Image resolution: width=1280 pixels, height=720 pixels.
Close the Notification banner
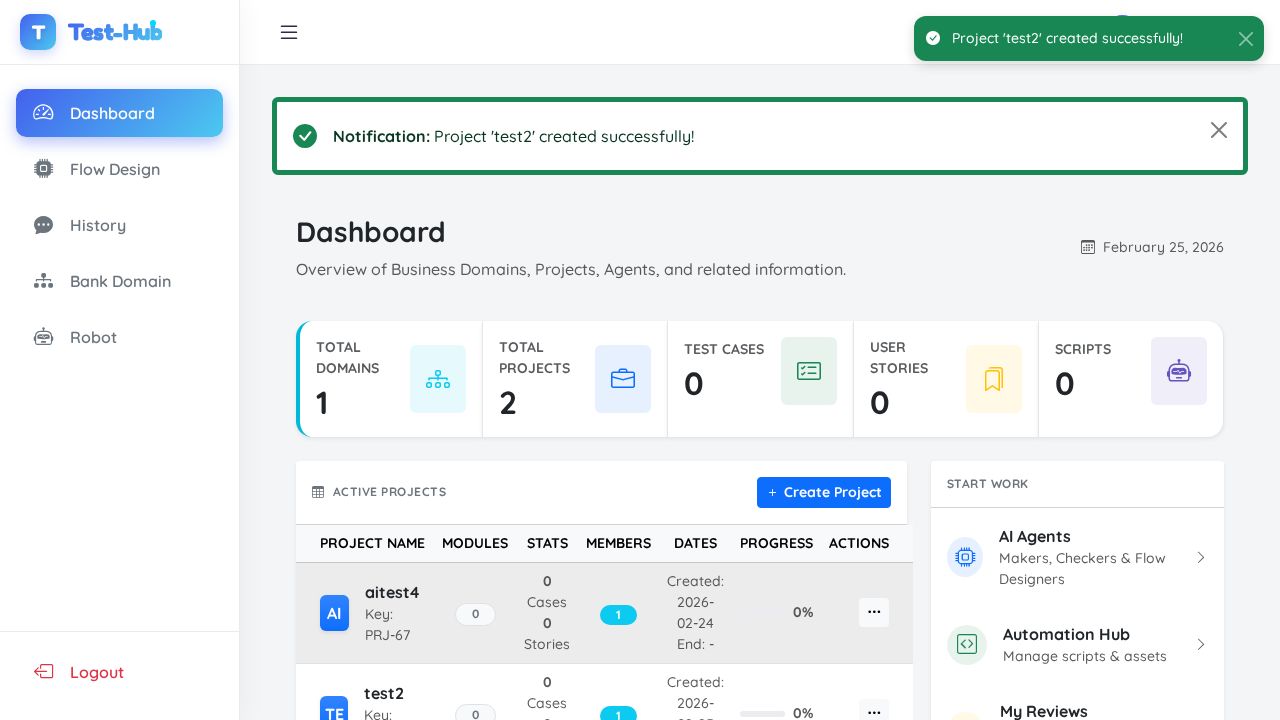[1218, 130]
